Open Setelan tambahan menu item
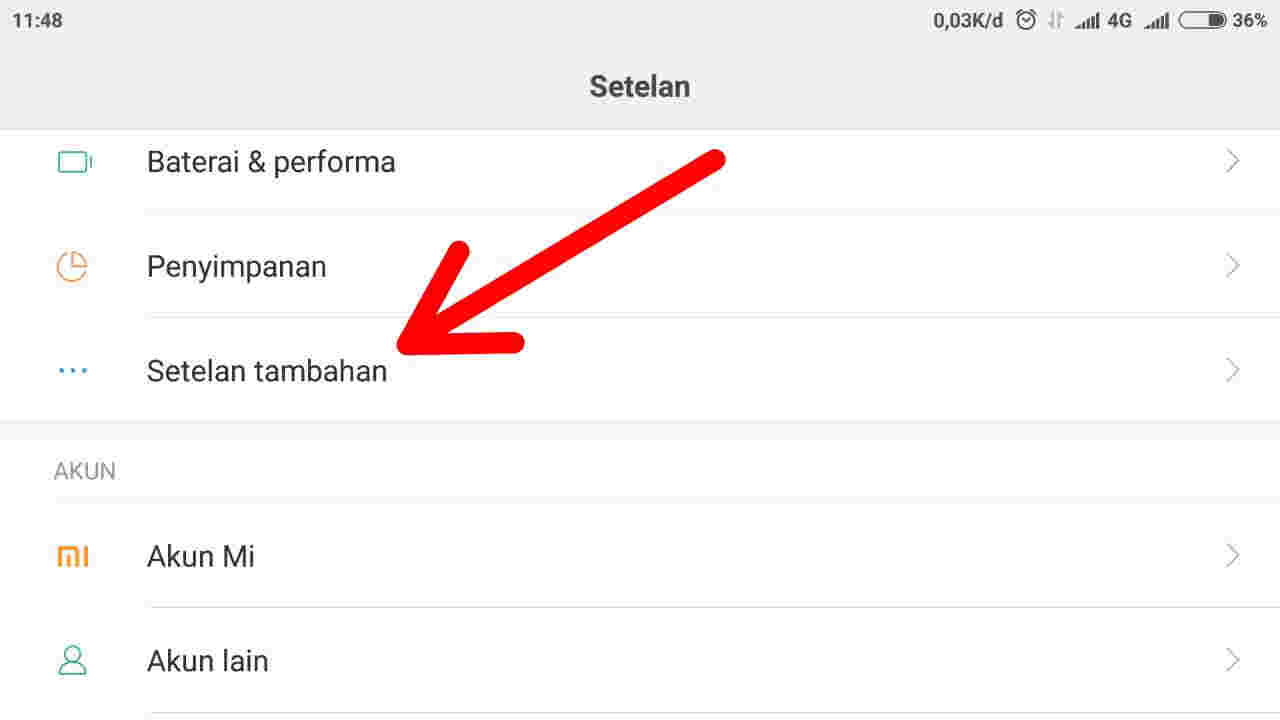Screen dimensions: 1280x720 (x=267, y=372)
